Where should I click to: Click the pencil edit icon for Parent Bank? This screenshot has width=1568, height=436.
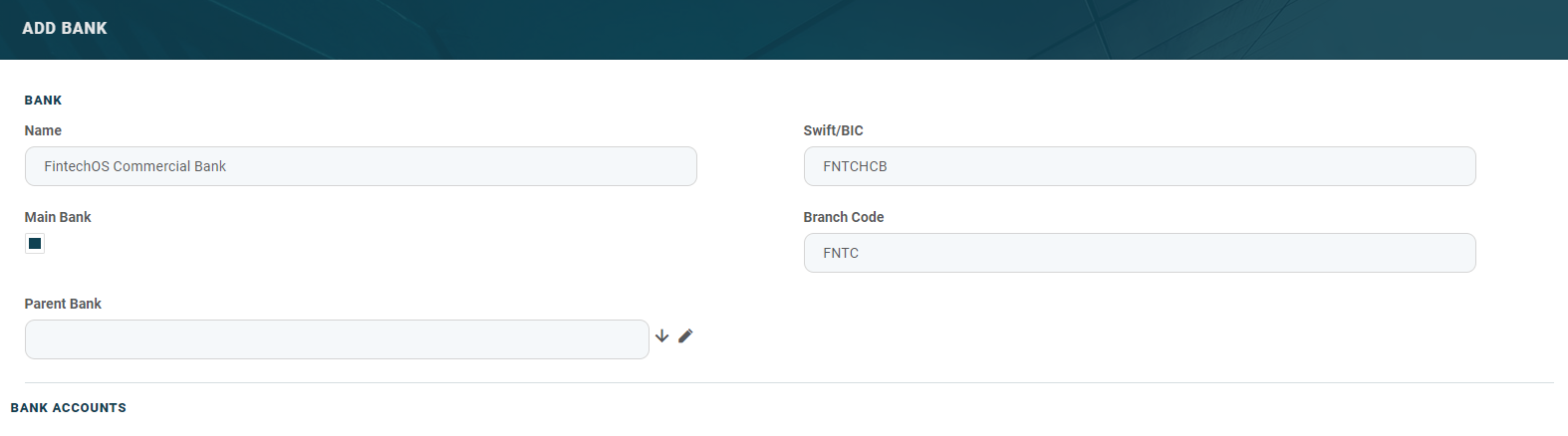pos(685,336)
